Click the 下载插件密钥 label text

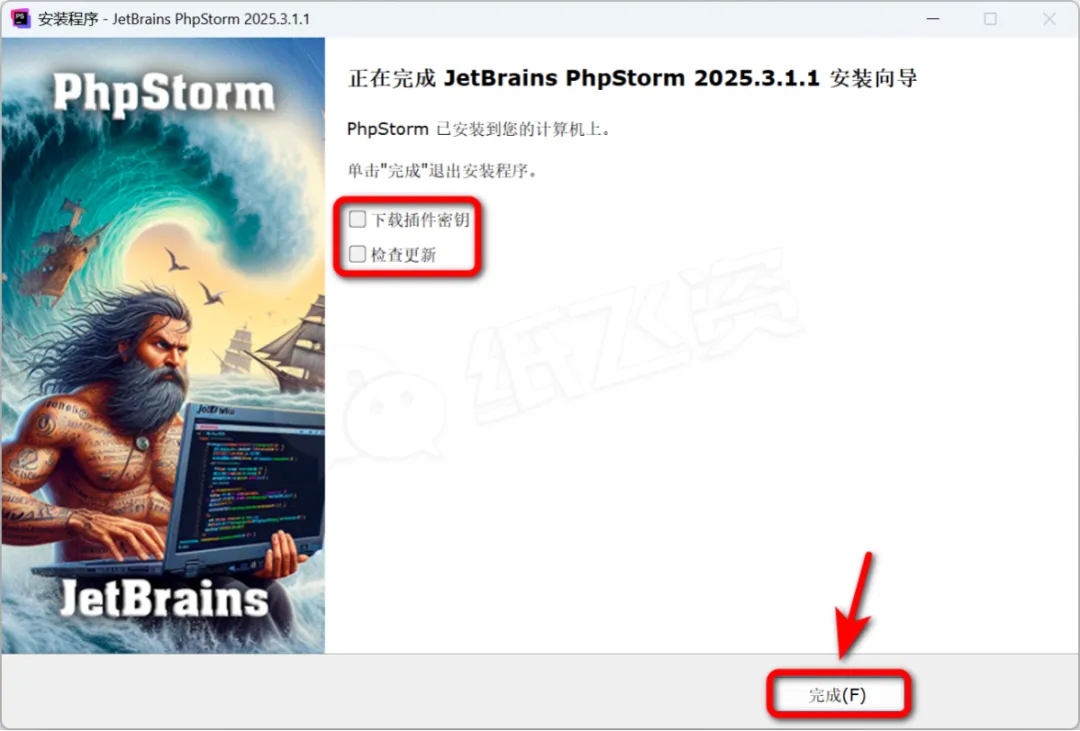pos(420,220)
